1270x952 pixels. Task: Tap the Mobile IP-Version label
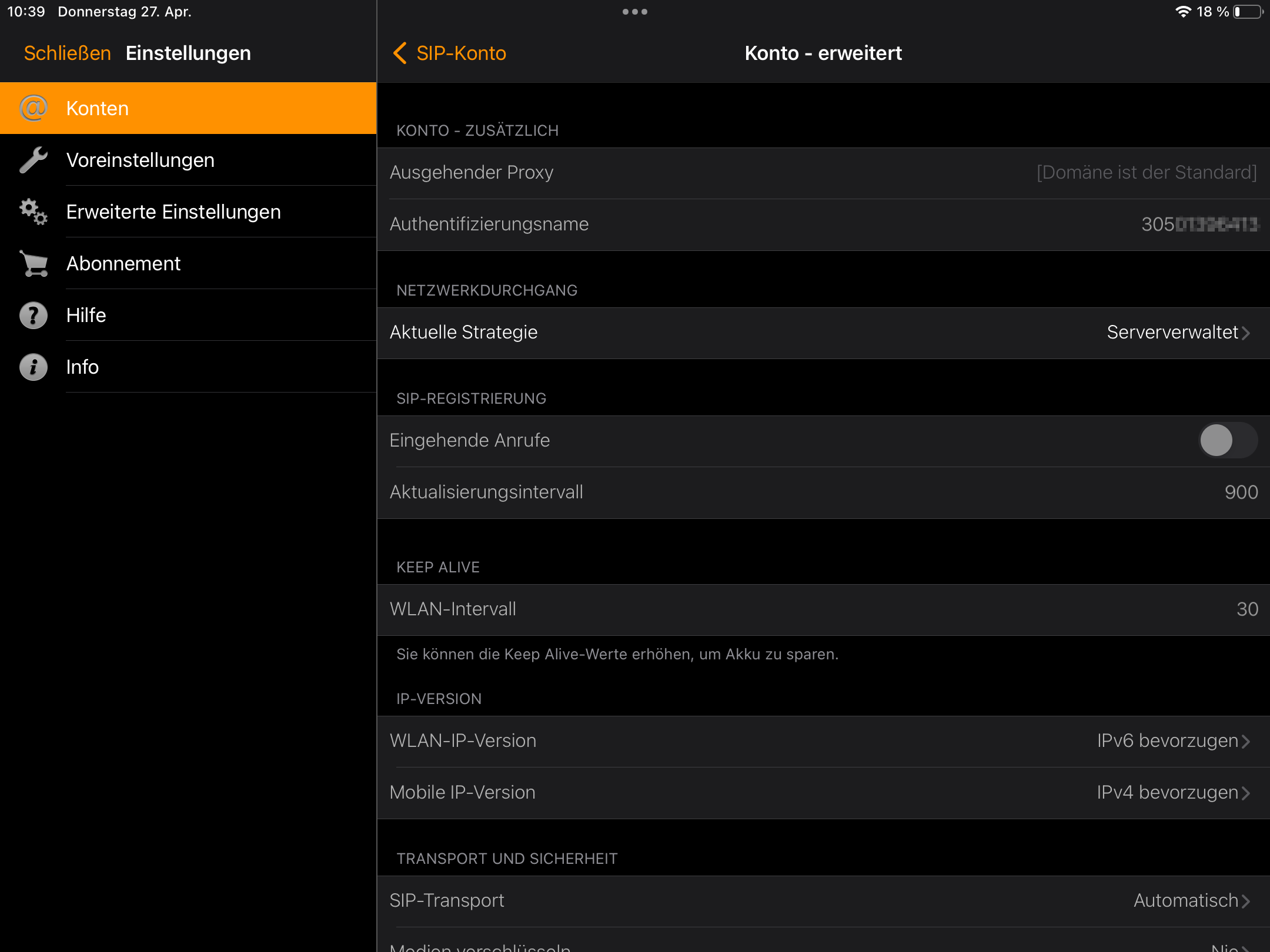(462, 792)
